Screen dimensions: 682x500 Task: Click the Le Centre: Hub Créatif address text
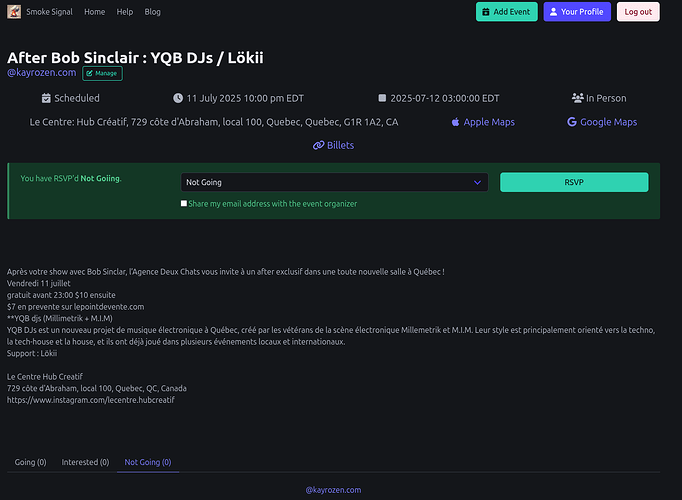coord(214,122)
